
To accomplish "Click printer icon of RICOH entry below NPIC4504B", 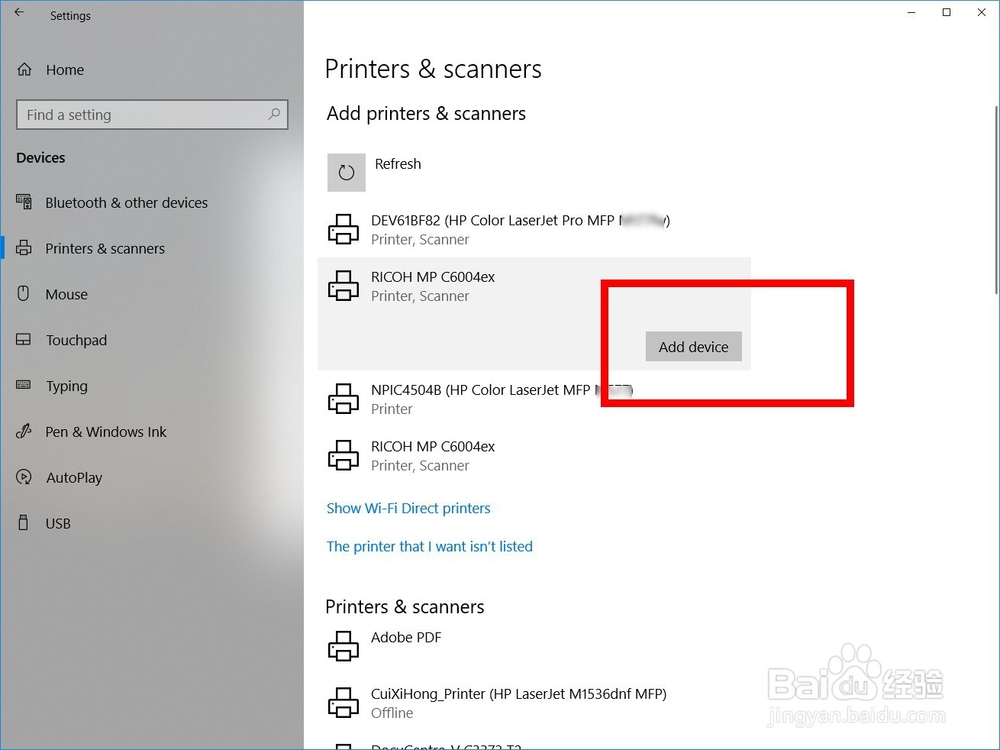I will [344, 455].
